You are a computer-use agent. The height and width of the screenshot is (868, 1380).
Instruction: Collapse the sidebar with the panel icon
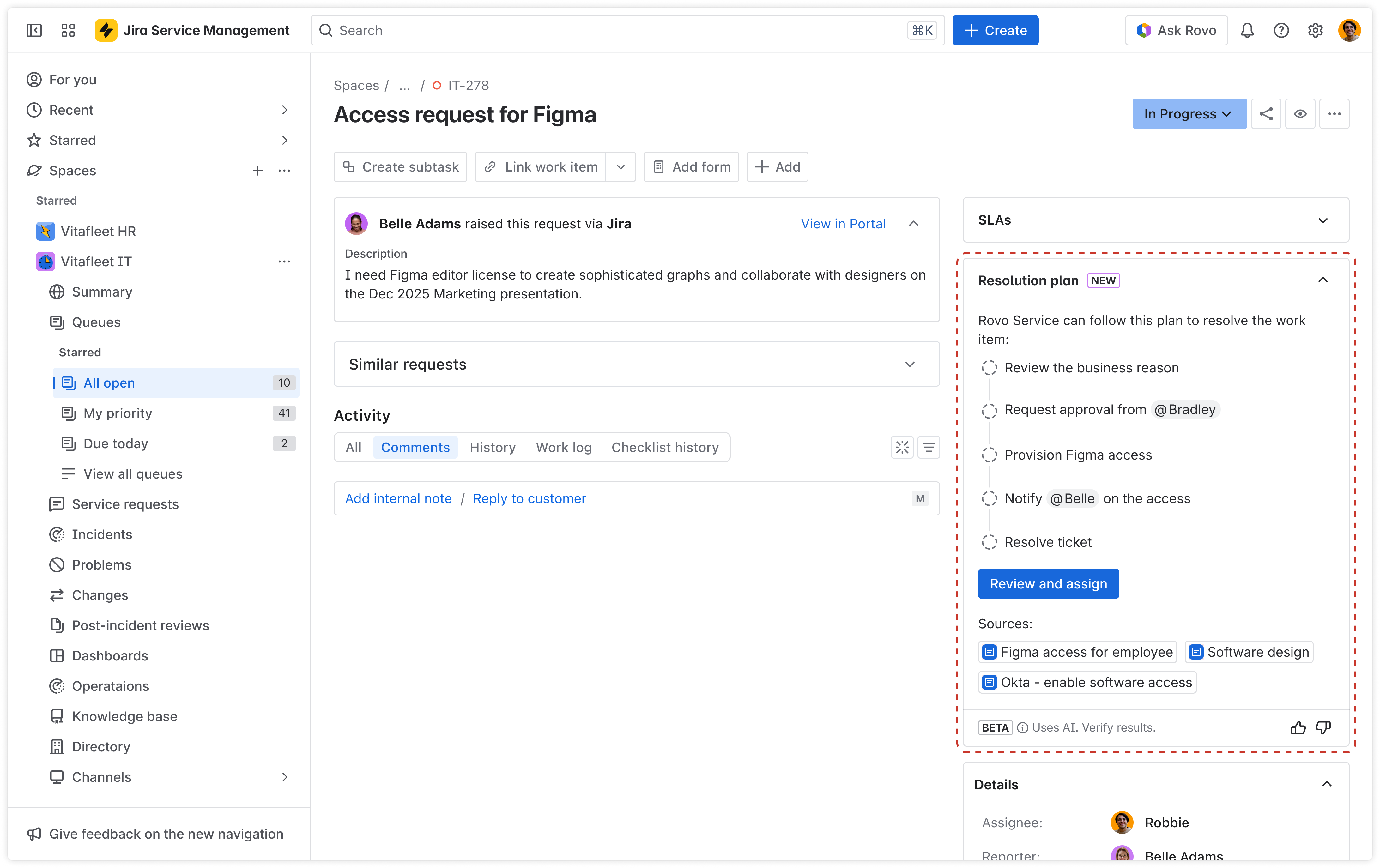click(34, 30)
